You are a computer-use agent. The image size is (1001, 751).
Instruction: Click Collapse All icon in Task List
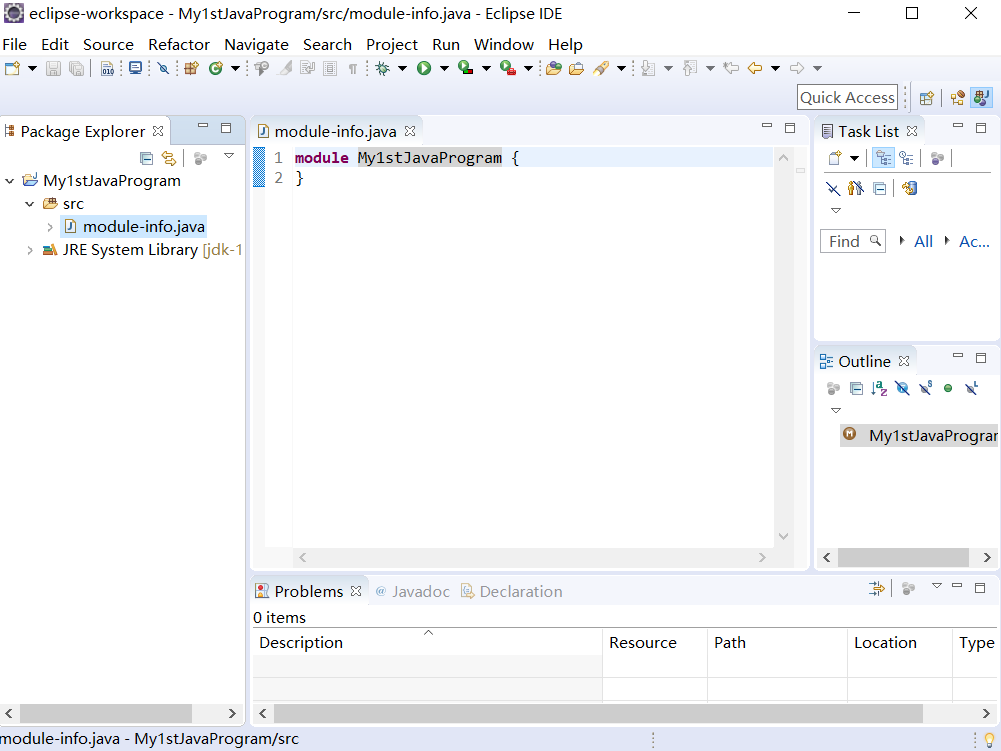[x=880, y=188]
